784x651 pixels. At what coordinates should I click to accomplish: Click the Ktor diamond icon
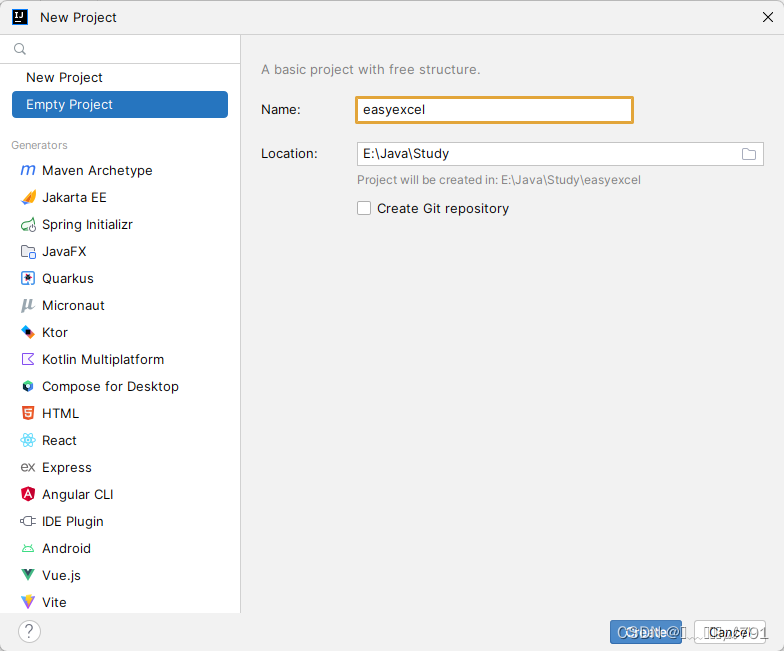(28, 332)
